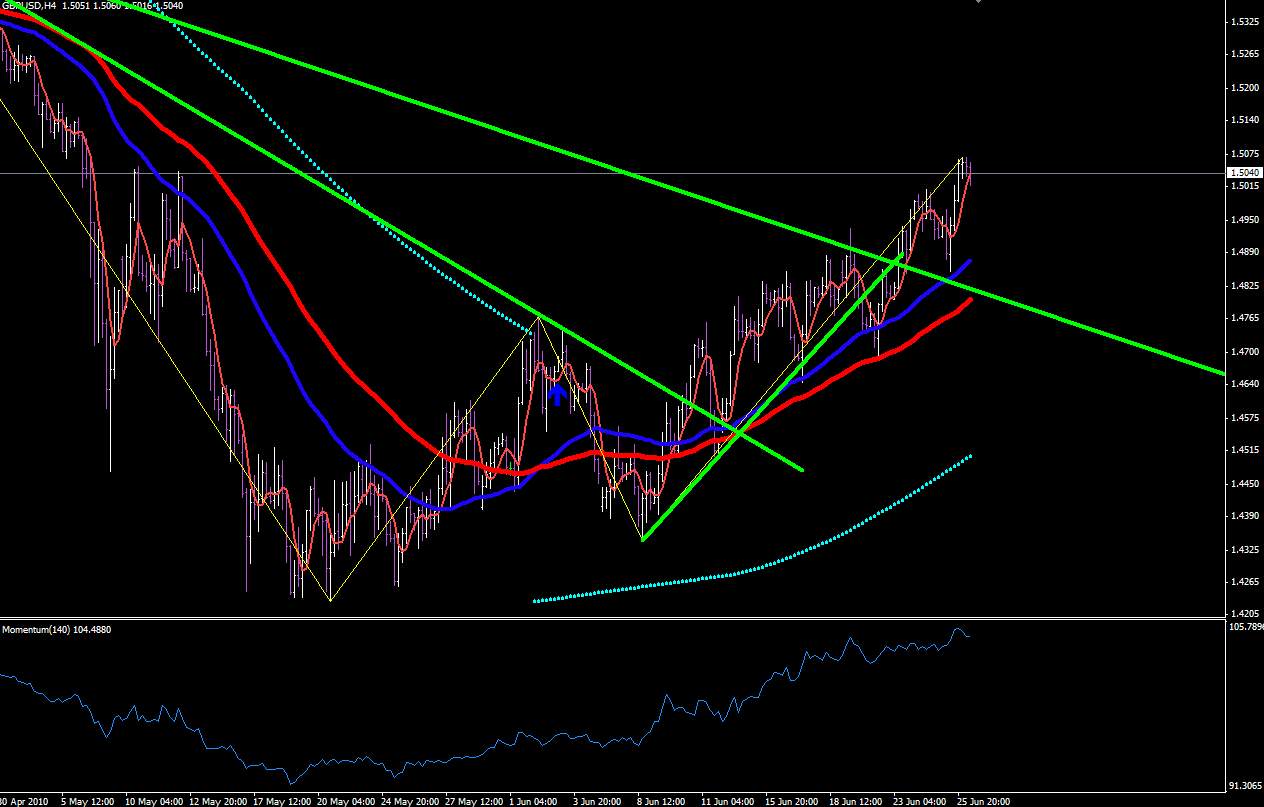1264x807 pixels.
Task: Click the blue up arrow marker
Action: (557, 395)
